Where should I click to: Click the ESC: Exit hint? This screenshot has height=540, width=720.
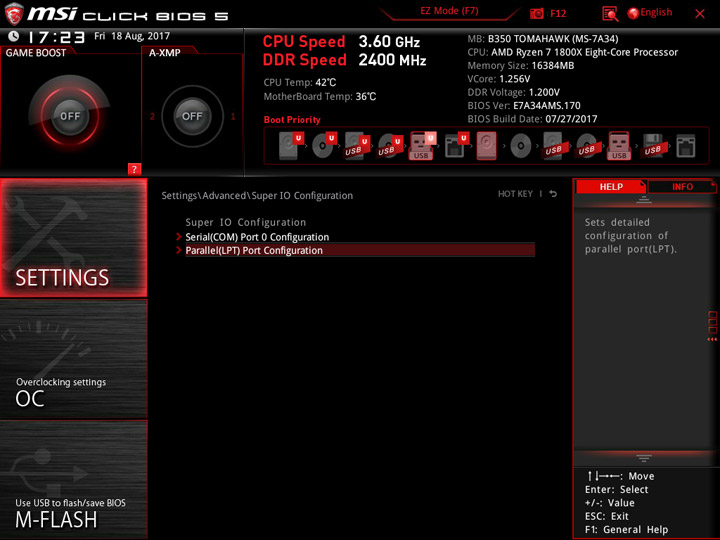(607, 516)
